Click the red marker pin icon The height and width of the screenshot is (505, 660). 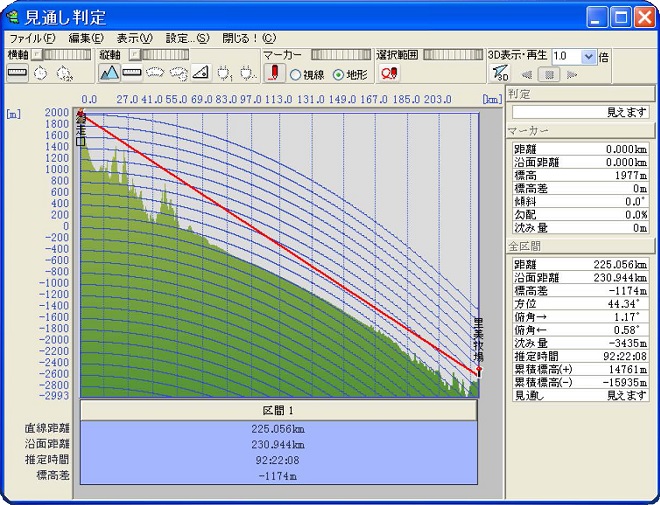274,73
